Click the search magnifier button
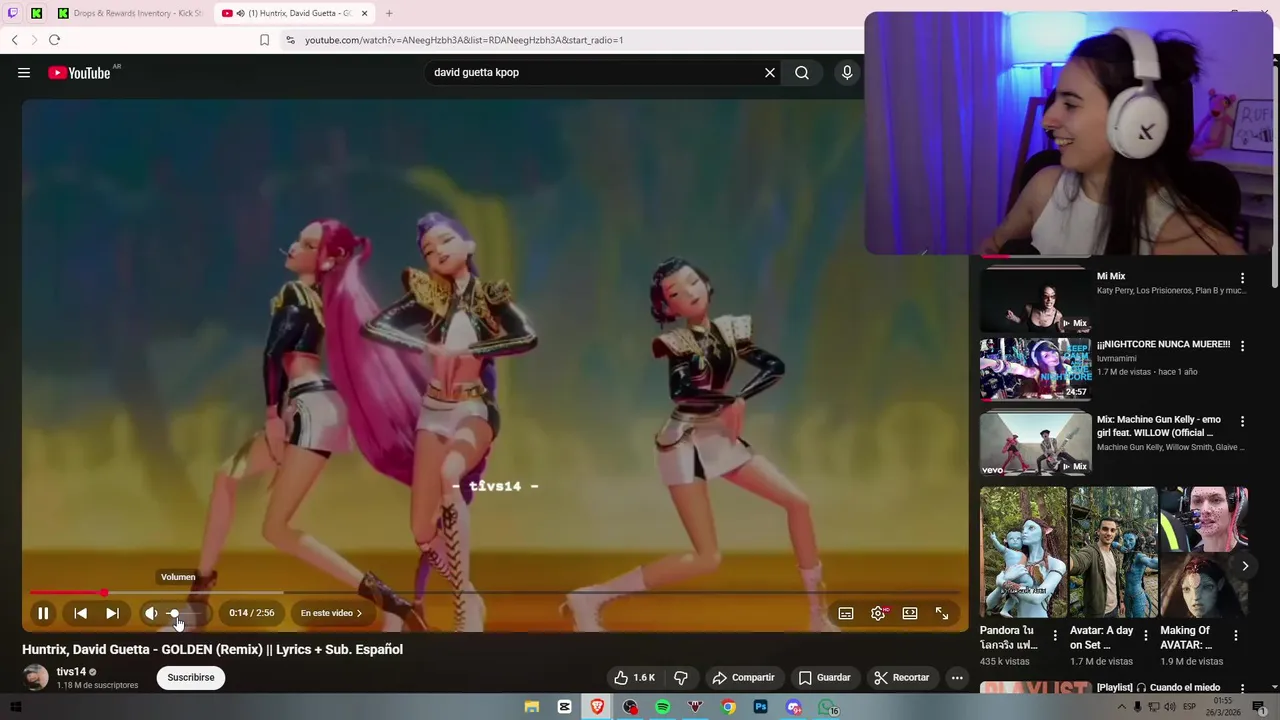The height and width of the screenshot is (720, 1280). point(802,72)
